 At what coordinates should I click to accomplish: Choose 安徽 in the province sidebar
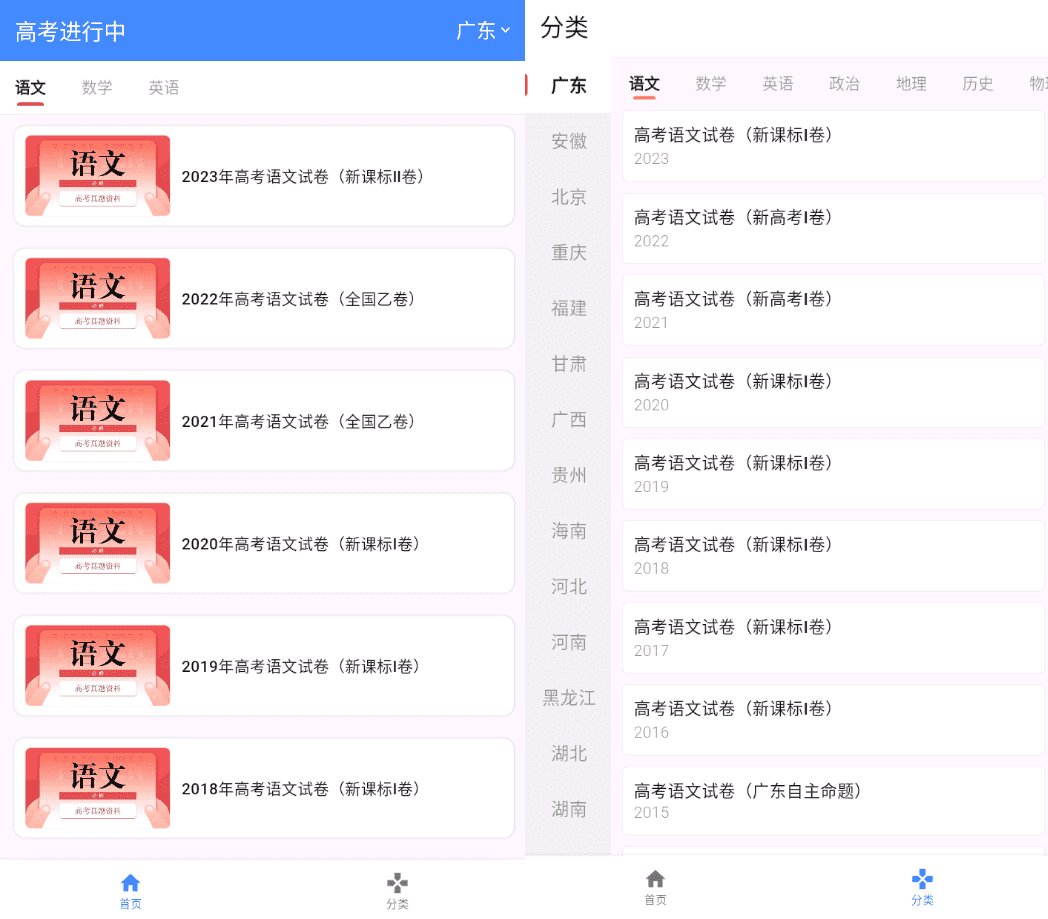(569, 142)
